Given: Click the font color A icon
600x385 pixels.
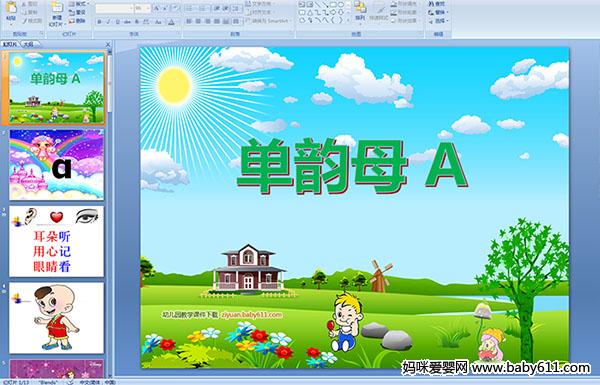Looking at the screenshot, I should (x=171, y=22).
